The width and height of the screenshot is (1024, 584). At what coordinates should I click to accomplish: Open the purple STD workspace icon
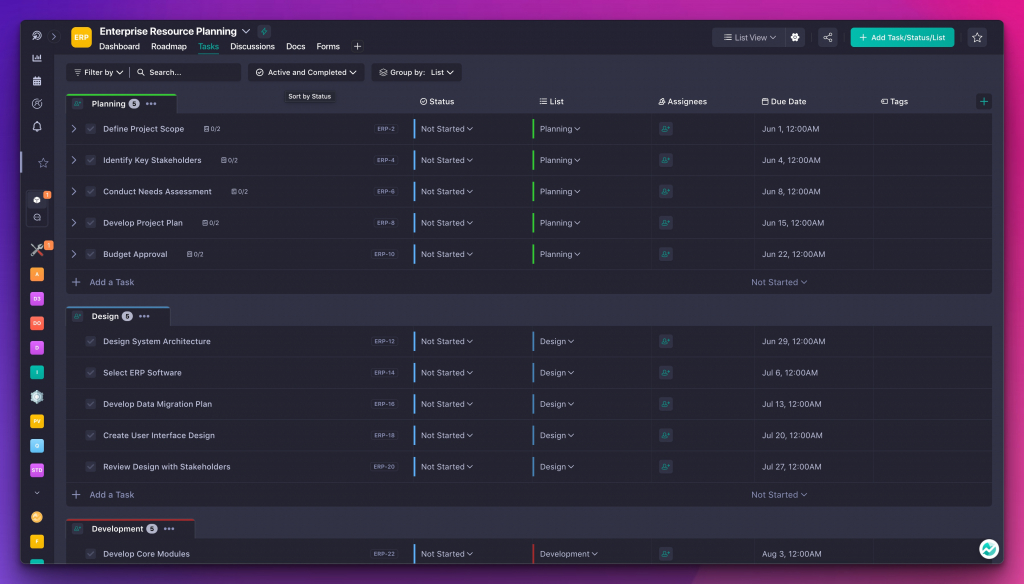37,470
